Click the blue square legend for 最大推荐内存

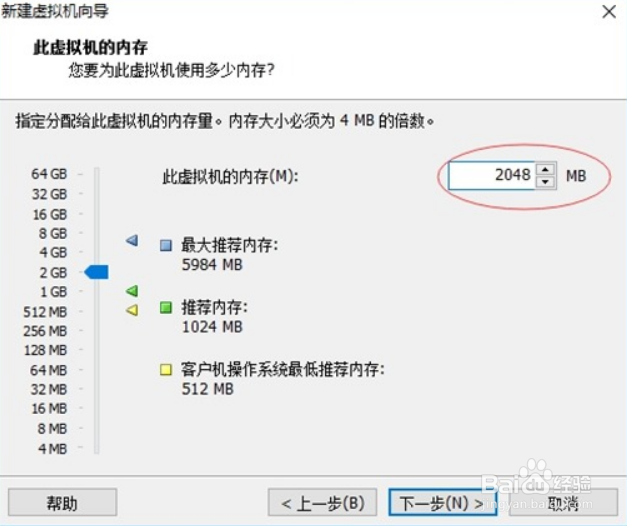coord(166,245)
